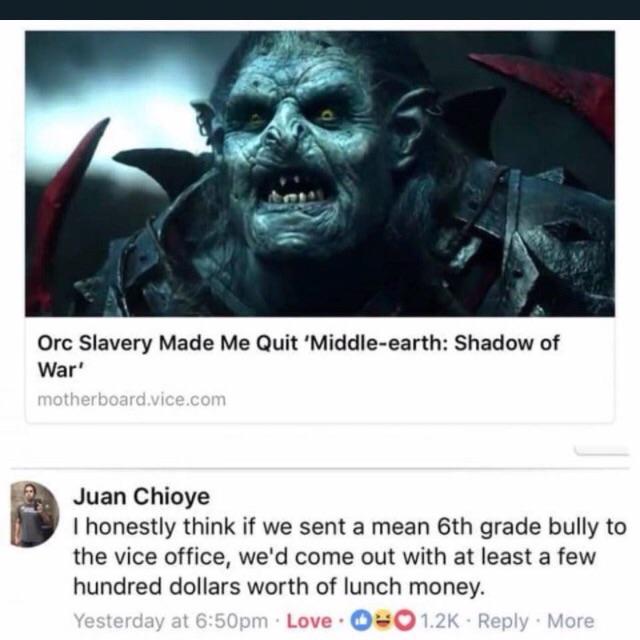Click the laughing Haha reaction emoji

click(382, 621)
